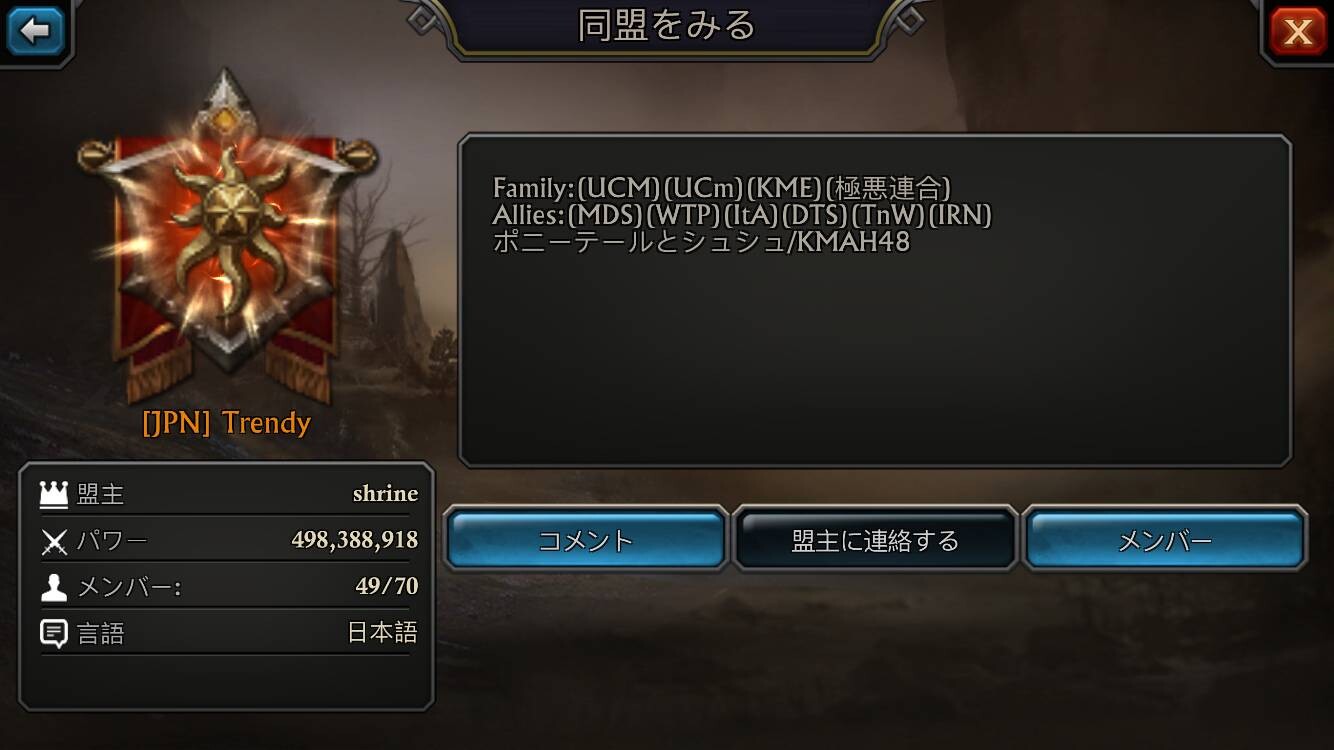Click the speech bubble language icon
The image size is (1334, 750).
[x=54, y=634]
